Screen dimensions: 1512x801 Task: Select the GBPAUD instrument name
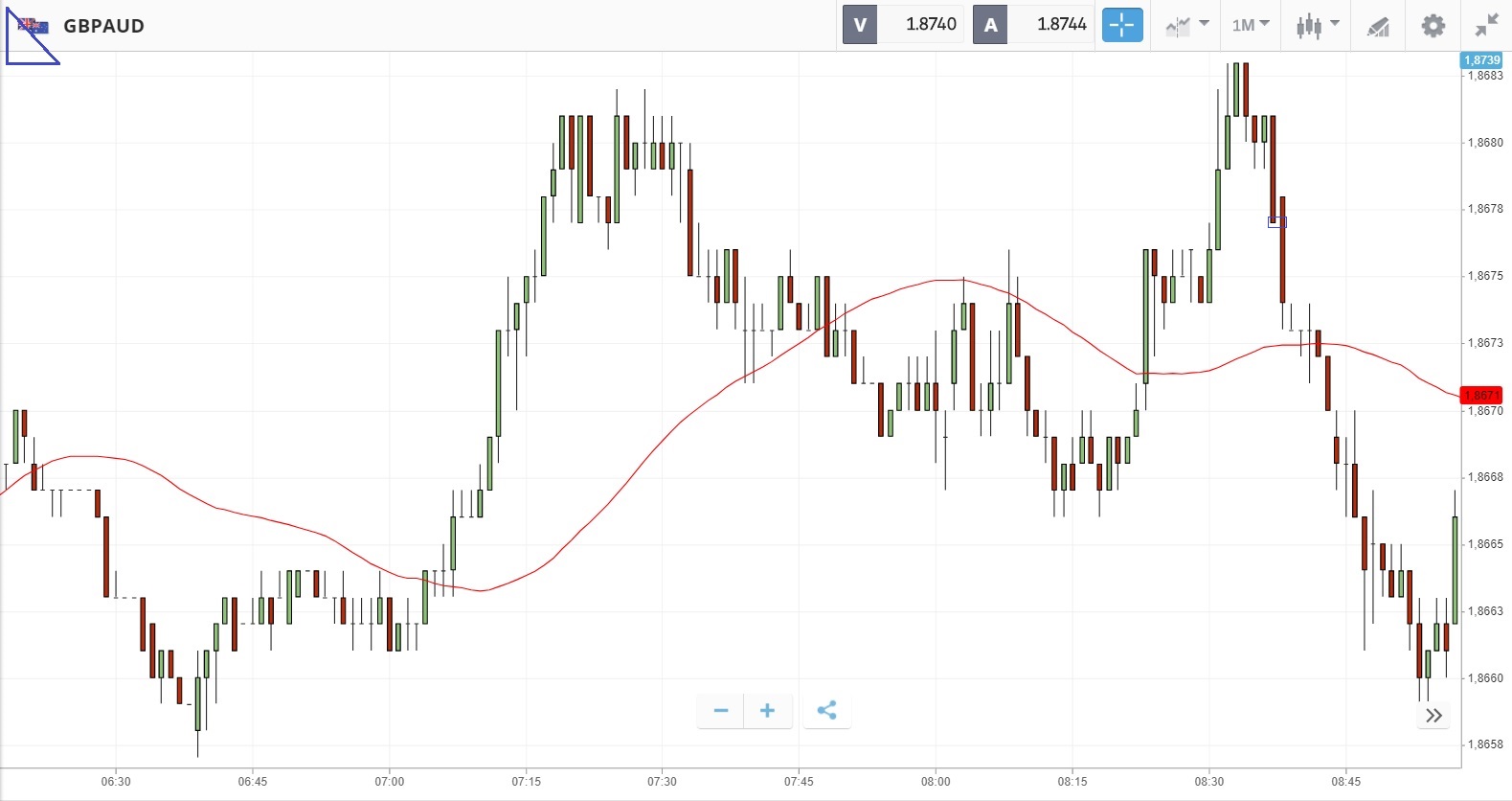[x=103, y=26]
